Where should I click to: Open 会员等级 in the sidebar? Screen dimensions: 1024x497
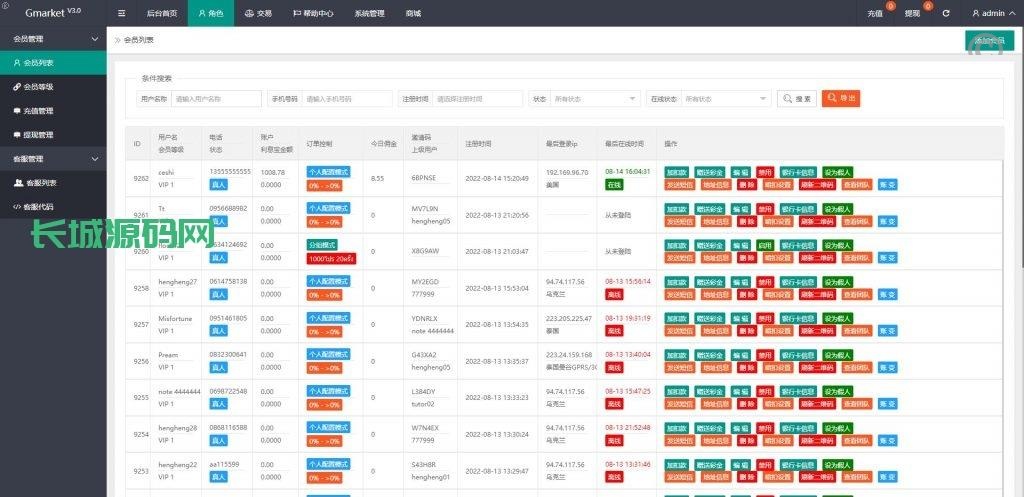point(38,87)
